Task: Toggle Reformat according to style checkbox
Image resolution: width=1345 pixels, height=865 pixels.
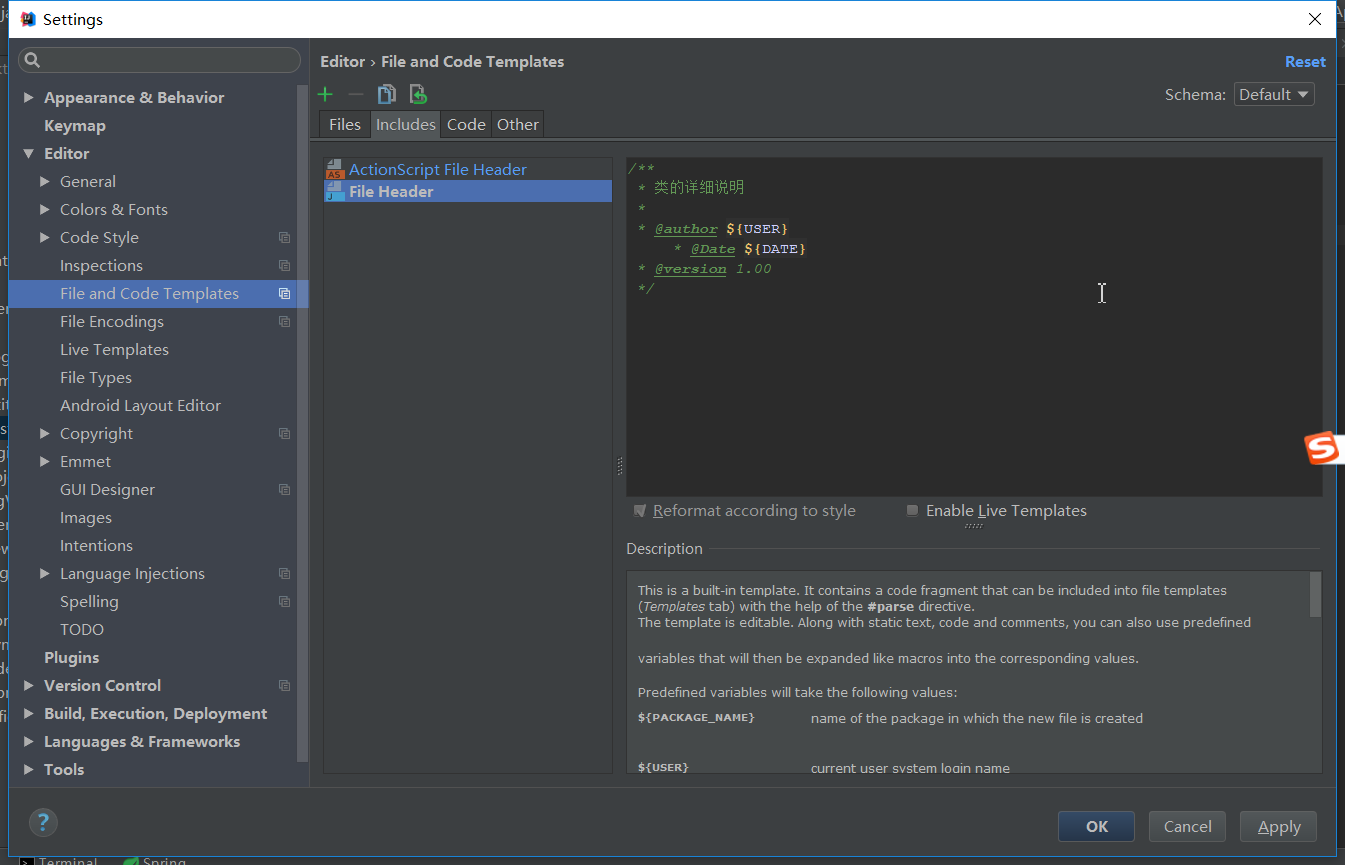Action: coord(640,511)
